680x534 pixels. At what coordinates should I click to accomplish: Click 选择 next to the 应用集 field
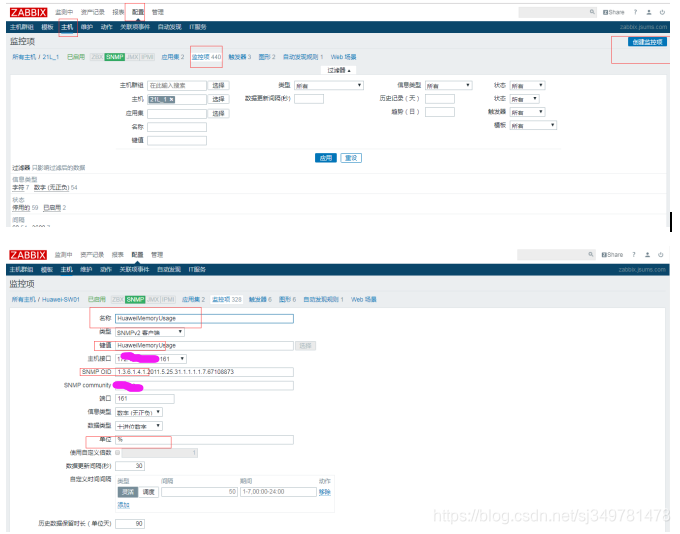(218, 113)
